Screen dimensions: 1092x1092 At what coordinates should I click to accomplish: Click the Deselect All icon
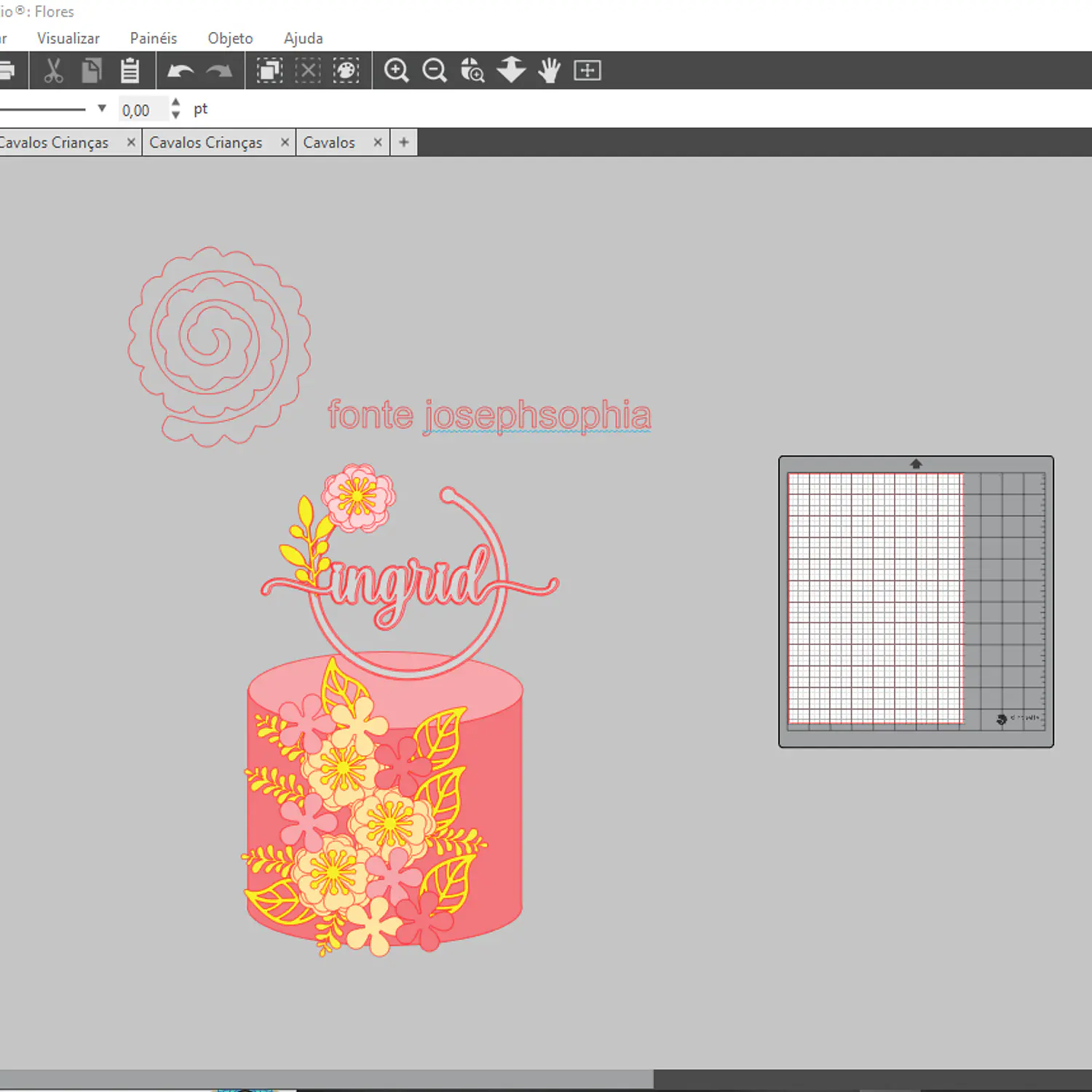point(308,71)
